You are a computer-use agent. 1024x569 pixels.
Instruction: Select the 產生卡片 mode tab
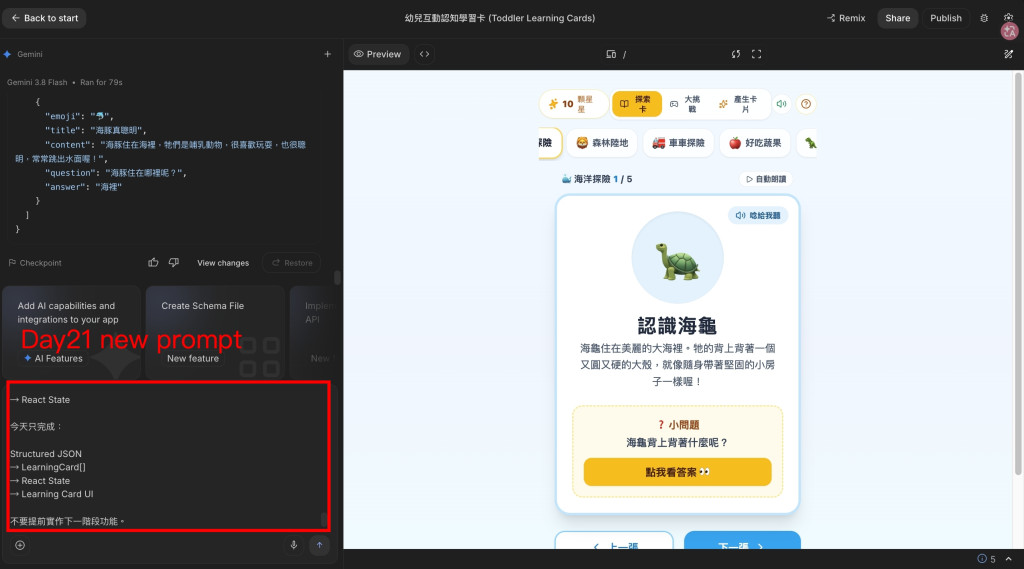pyautogui.click(x=739, y=104)
